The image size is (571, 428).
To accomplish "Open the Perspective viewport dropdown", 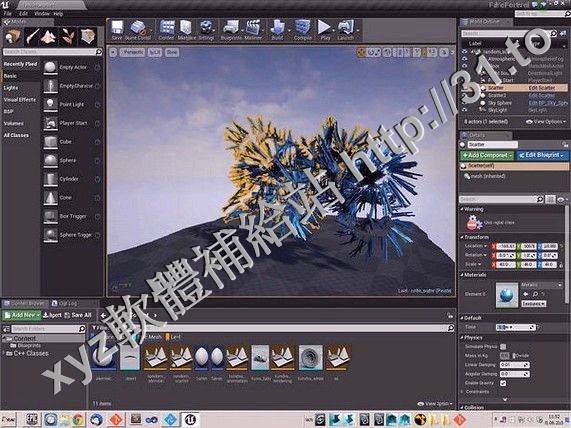I will (x=132, y=52).
